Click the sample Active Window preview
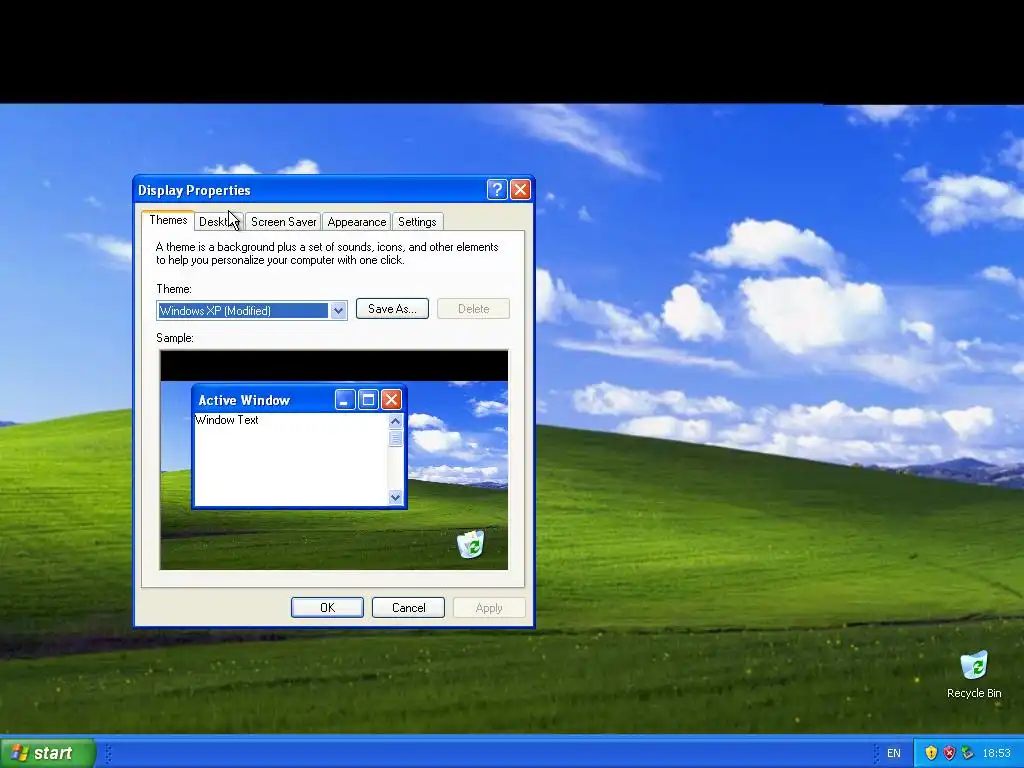 299,447
